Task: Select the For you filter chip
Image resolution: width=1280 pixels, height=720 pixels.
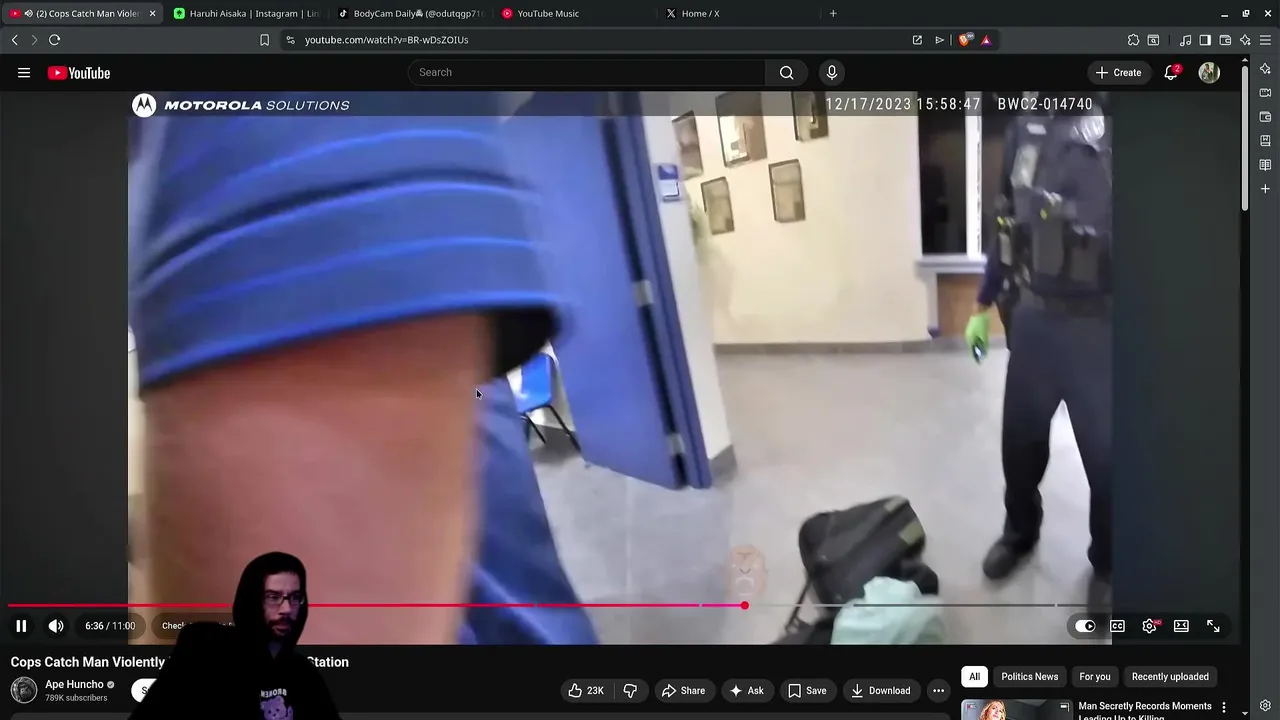Action: [x=1095, y=677]
